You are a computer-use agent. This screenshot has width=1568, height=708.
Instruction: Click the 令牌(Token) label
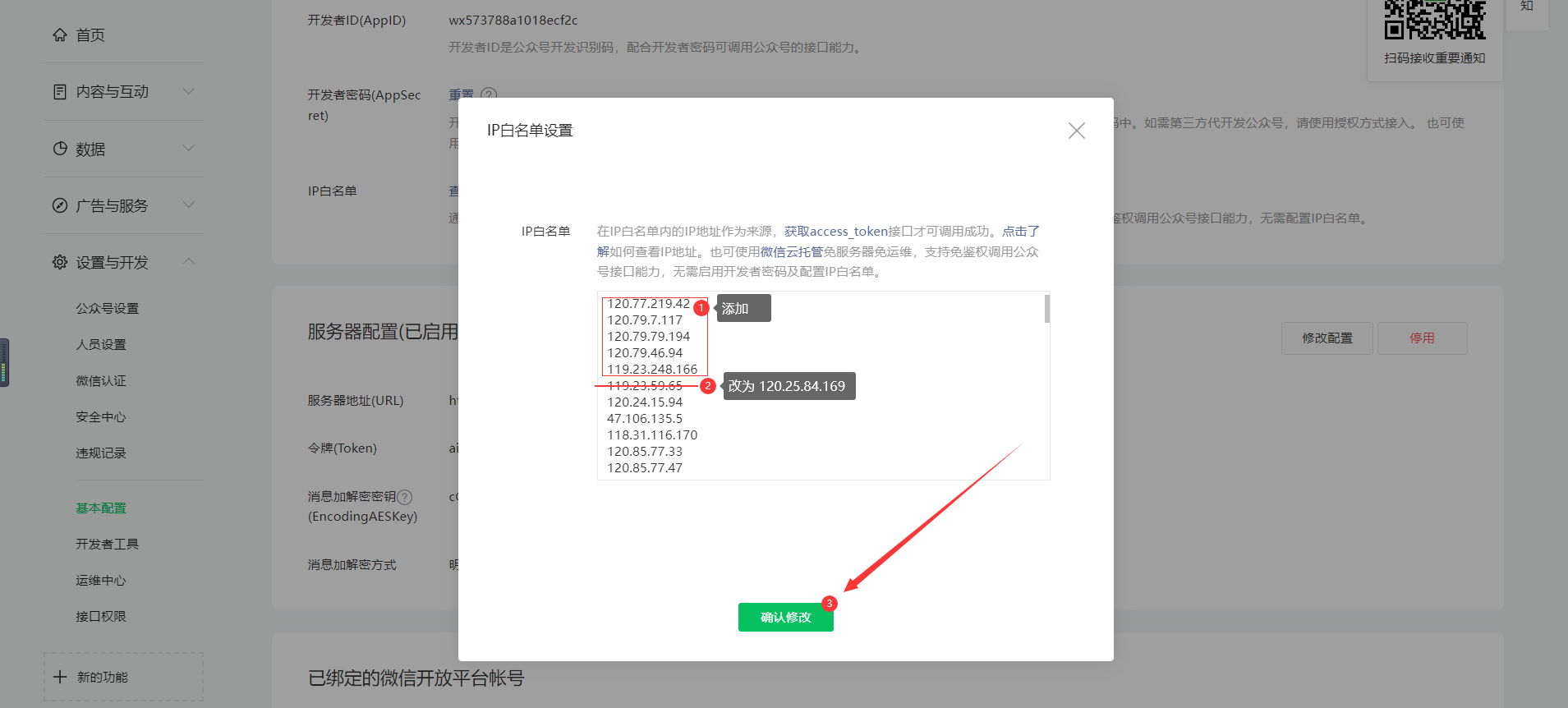point(343,448)
